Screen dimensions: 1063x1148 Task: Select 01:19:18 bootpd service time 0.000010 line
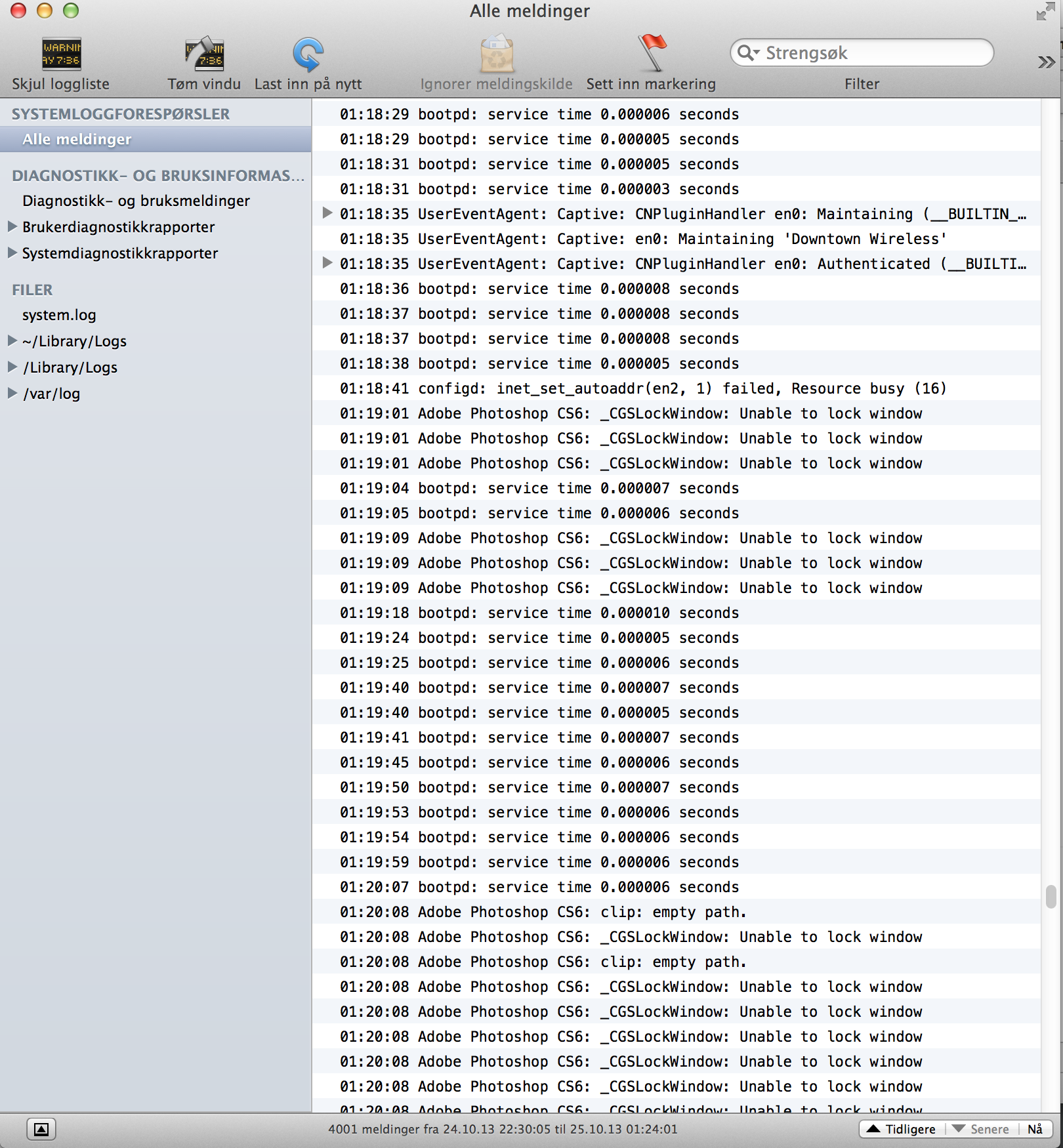(x=677, y=613)
